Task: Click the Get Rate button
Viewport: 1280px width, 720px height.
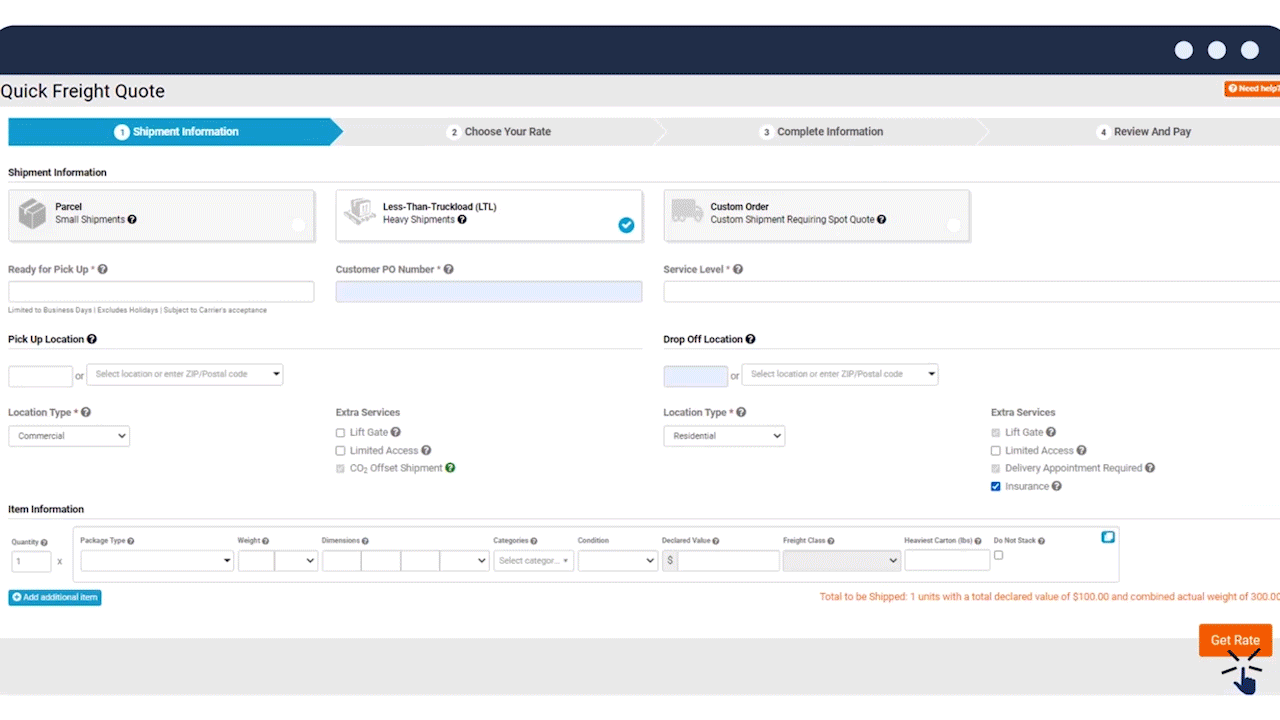Action: (1235, 640)
